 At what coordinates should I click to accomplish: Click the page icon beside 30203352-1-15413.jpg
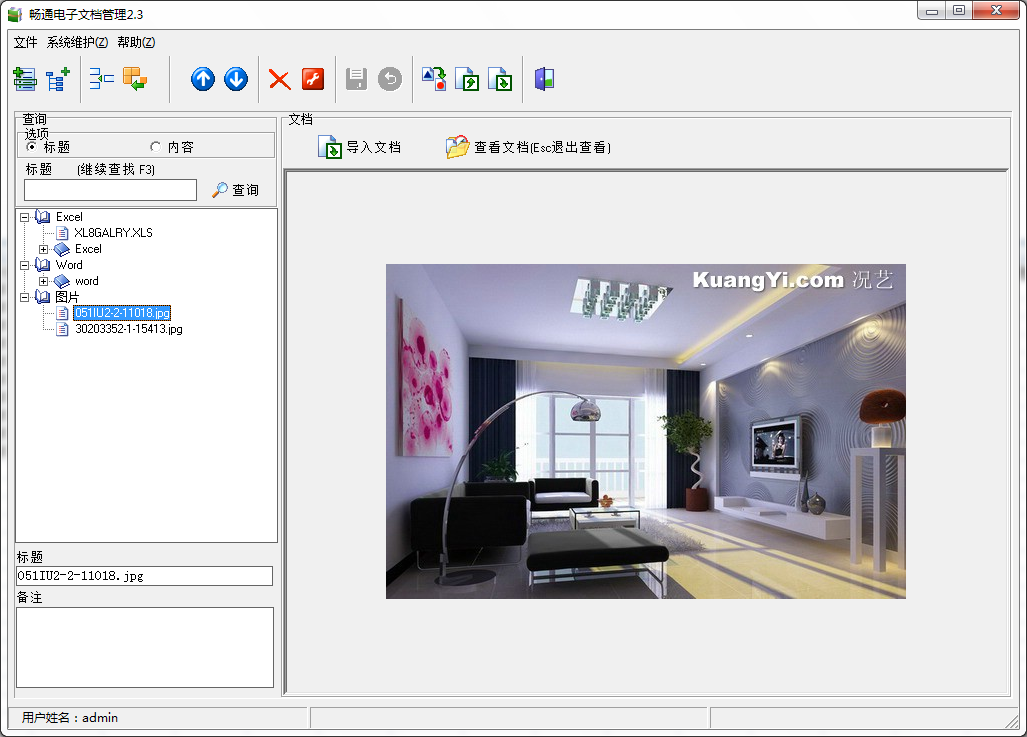coord(62,330)
